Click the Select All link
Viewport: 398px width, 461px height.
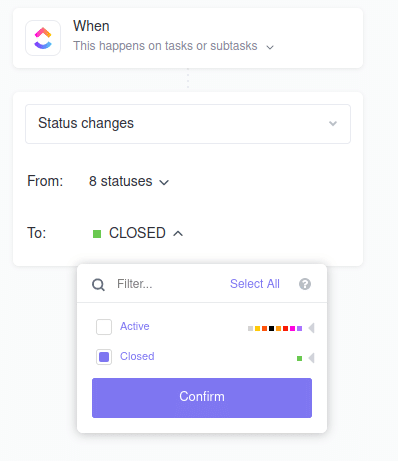coord(255,284)
